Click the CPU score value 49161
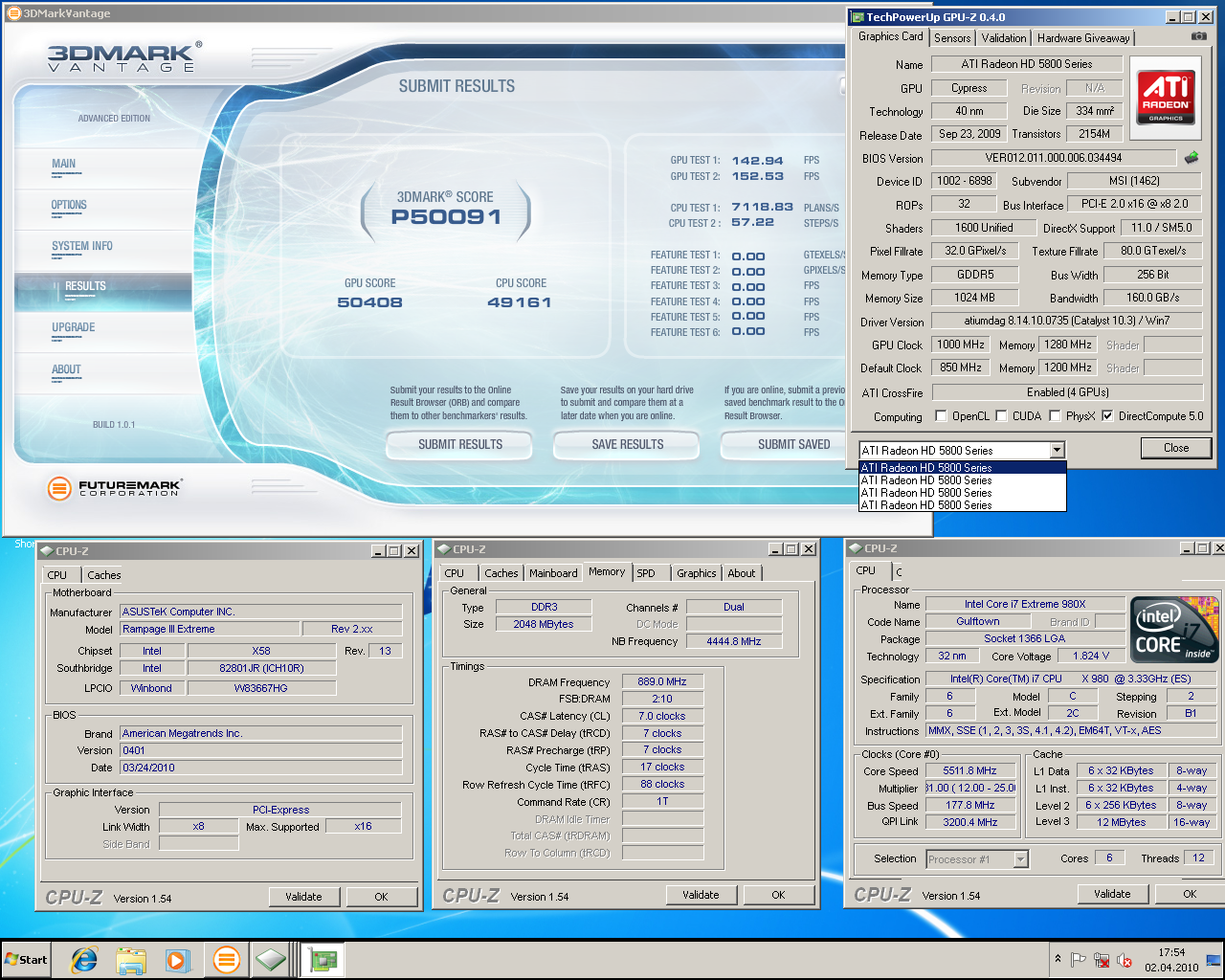 [520, 302]
